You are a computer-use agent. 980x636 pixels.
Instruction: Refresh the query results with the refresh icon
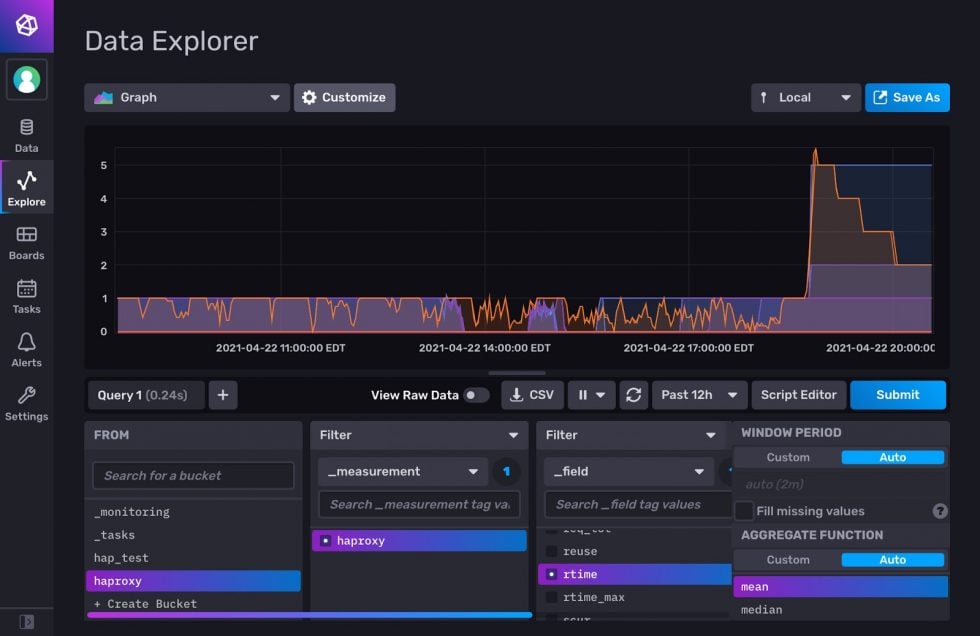pyautogui.click(x=633, y=395)
